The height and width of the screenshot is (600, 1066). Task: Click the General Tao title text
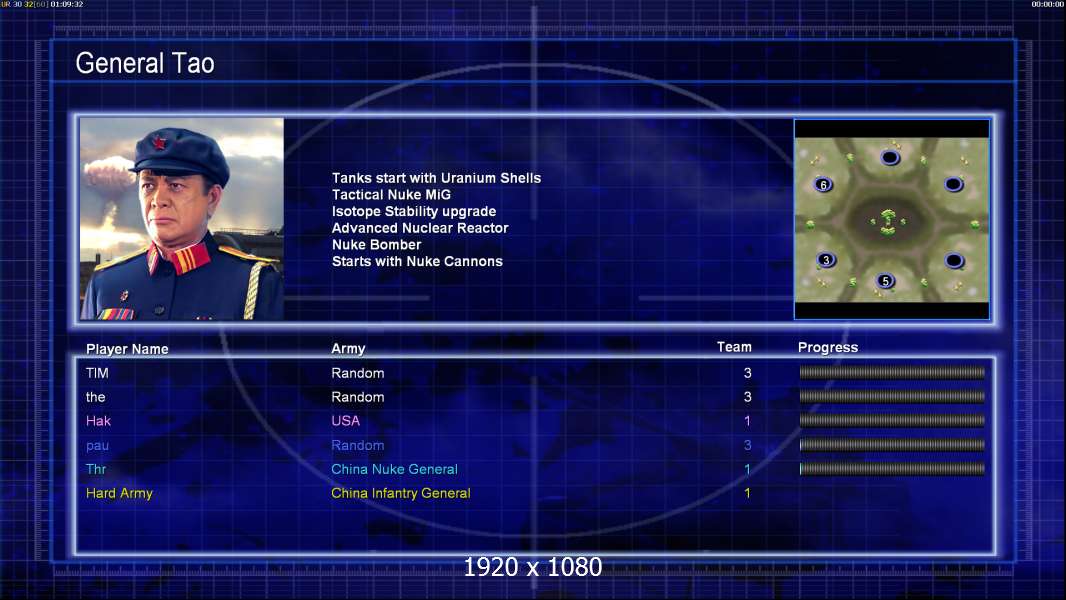pyautogui.click(x=145, y=63)
